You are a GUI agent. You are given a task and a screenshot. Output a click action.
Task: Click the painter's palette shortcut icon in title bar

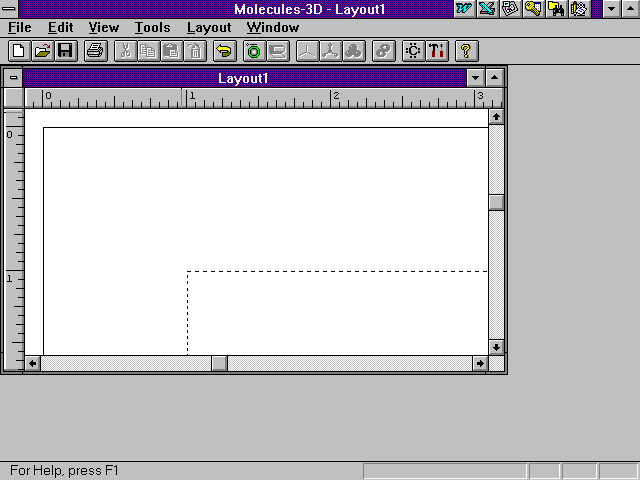[510, 9]
